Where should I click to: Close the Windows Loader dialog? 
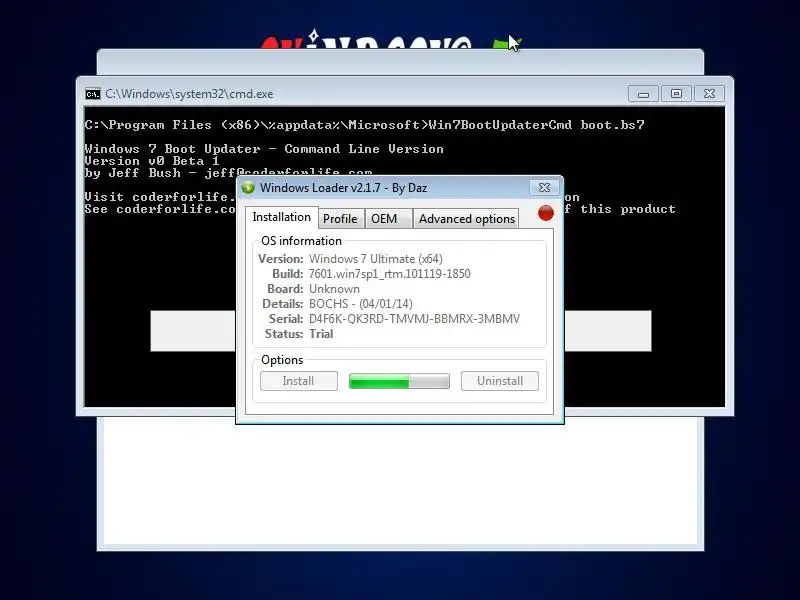tap(544, 187)
